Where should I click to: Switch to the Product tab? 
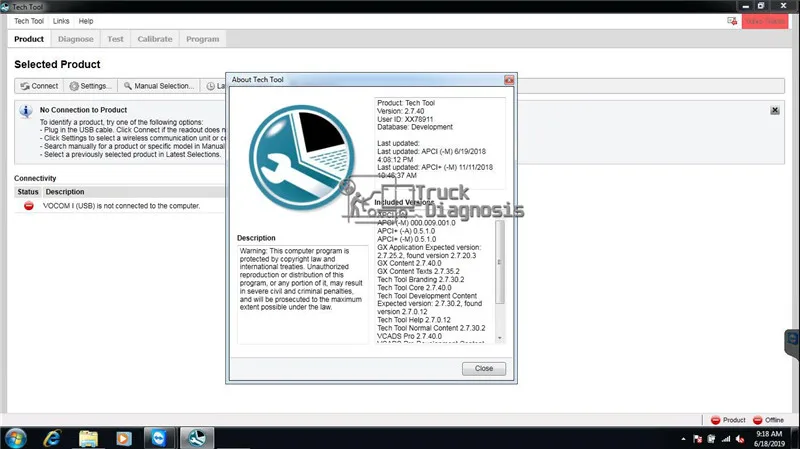coord(29,39)
